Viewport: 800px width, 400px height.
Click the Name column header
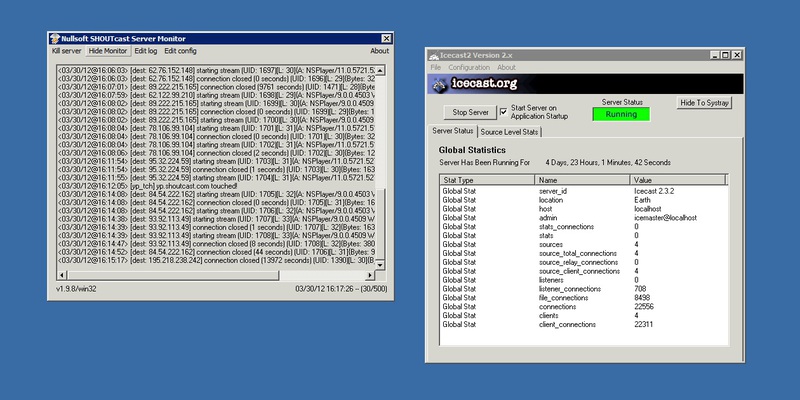(582, 180)
